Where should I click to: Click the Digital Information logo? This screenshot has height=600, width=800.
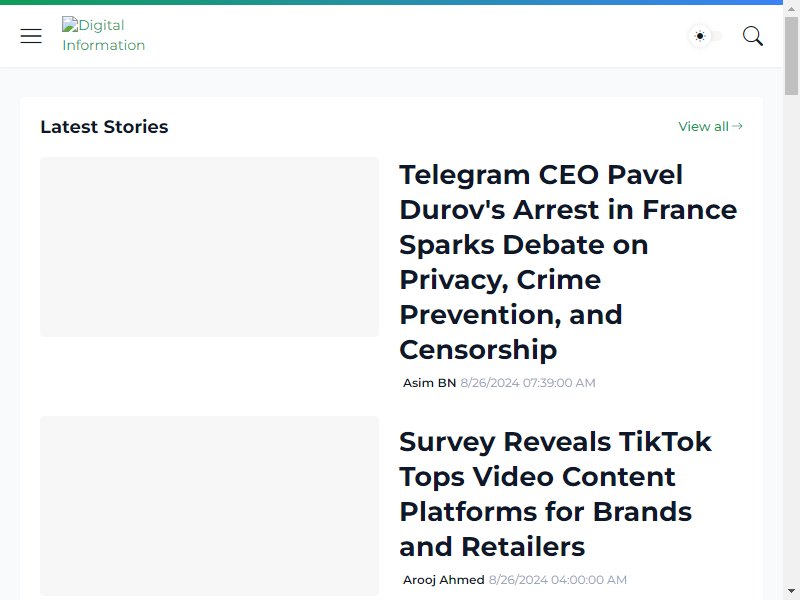point(104,35)
